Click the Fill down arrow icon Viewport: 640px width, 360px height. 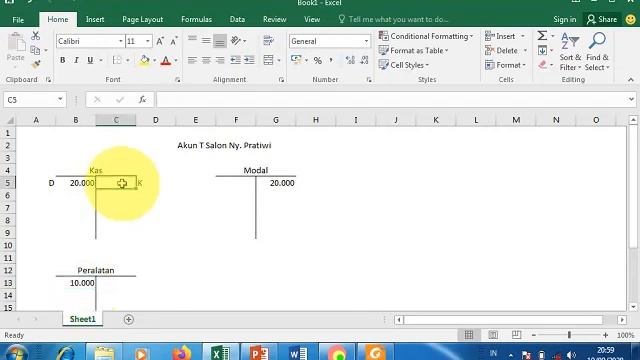coord(542,51)
